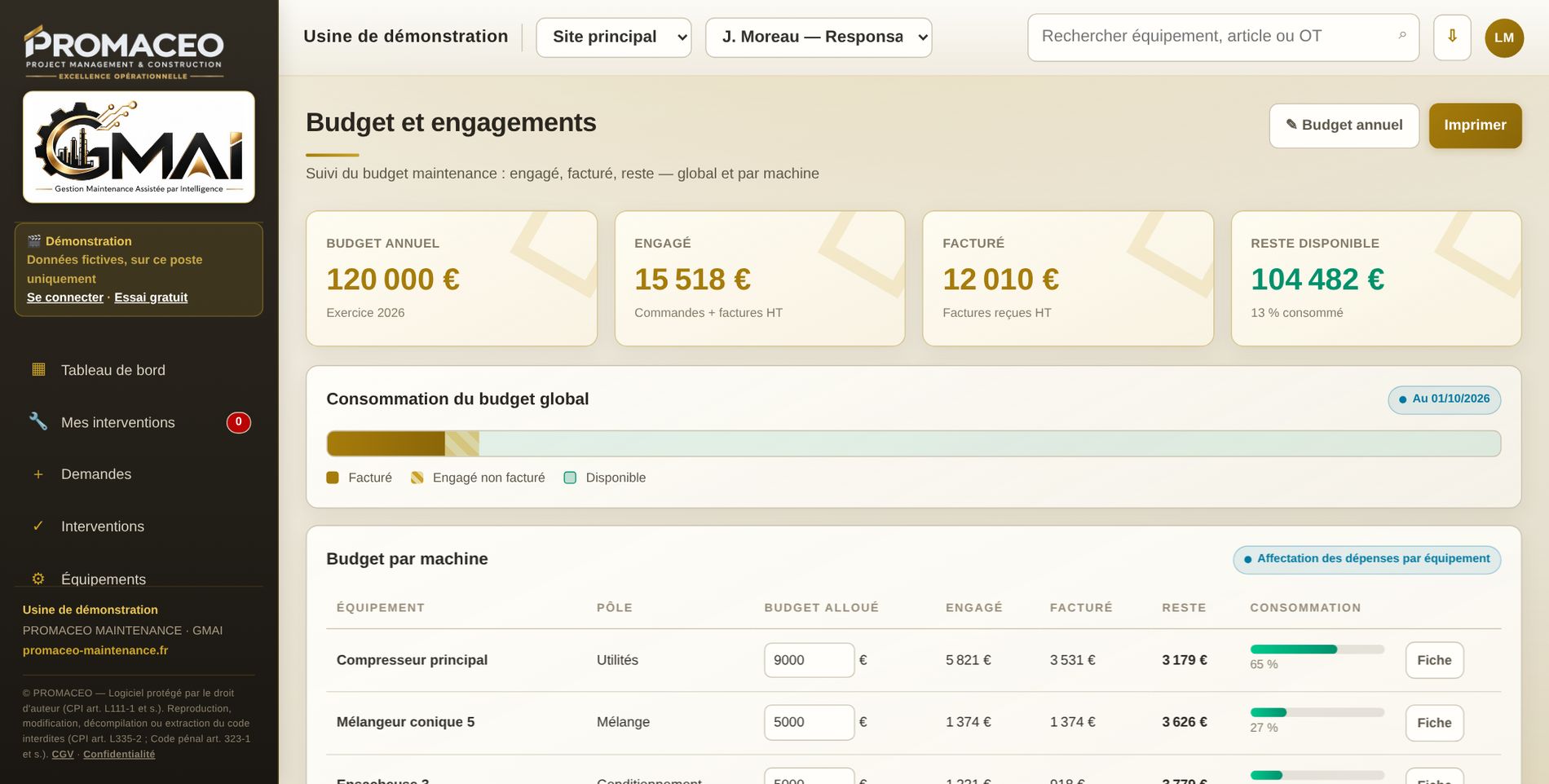The image size is (1549, 784).
Task: Click the global budget consumption bar
Action: (913, 443)
